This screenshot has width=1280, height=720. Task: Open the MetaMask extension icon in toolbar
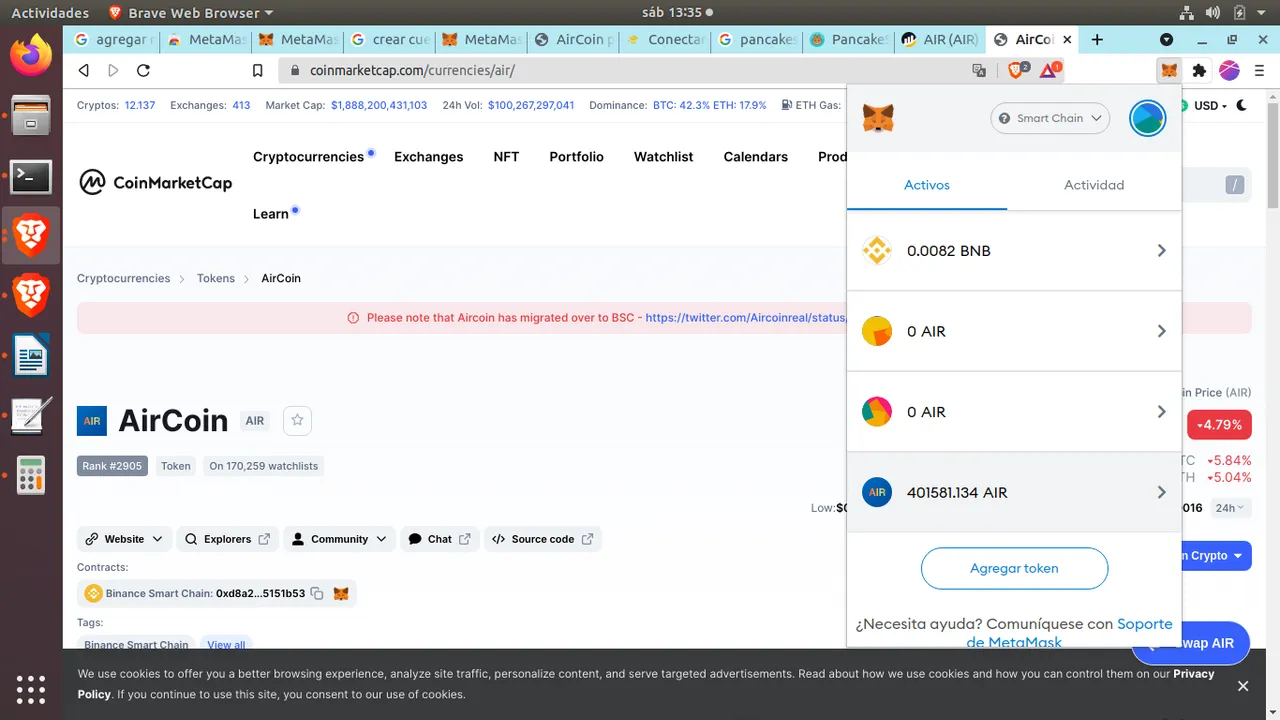tap(1169, 70)
